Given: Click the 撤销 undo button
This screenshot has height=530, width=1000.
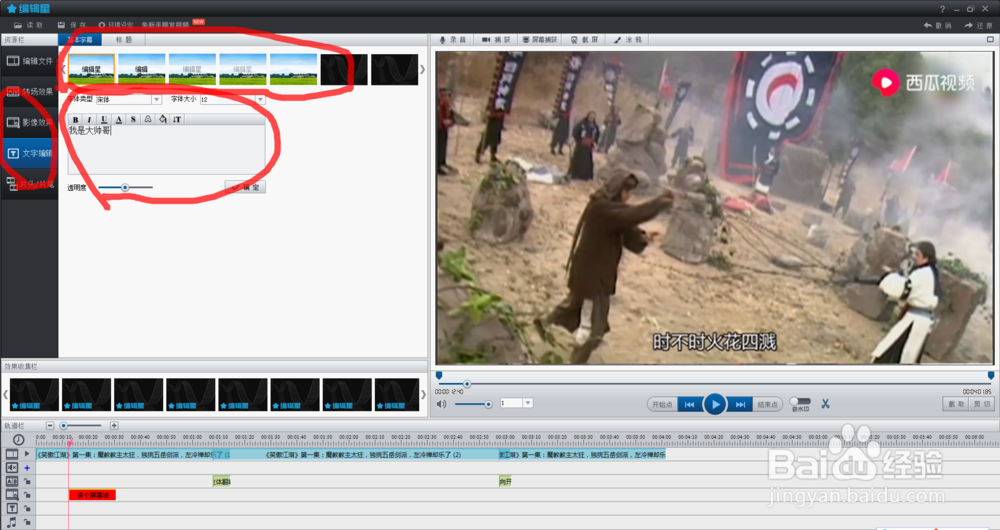Looking at the screenshot, I should (938, 26).
